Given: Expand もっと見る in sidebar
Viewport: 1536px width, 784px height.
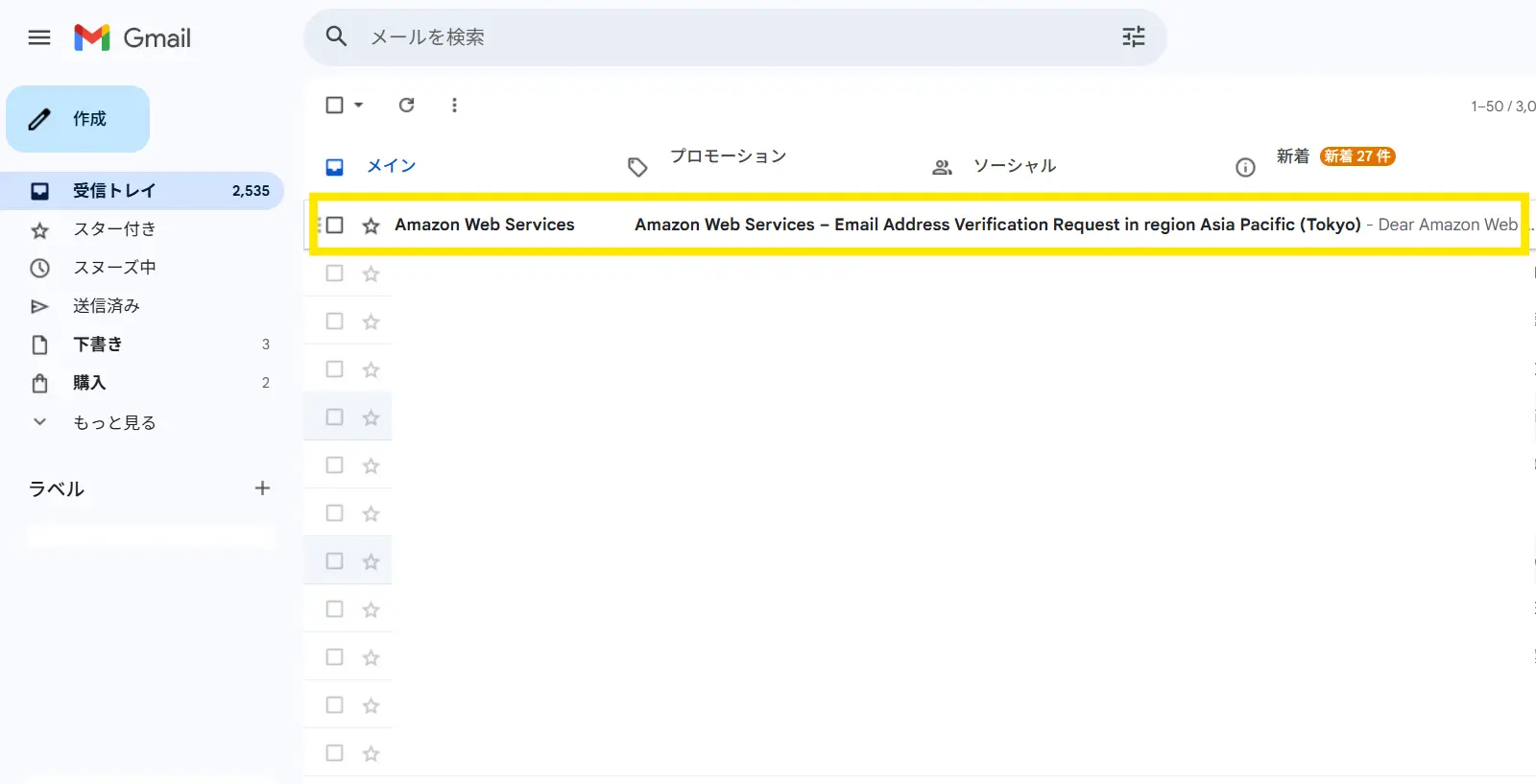Looking at the screenshot, I should [113, 422].
